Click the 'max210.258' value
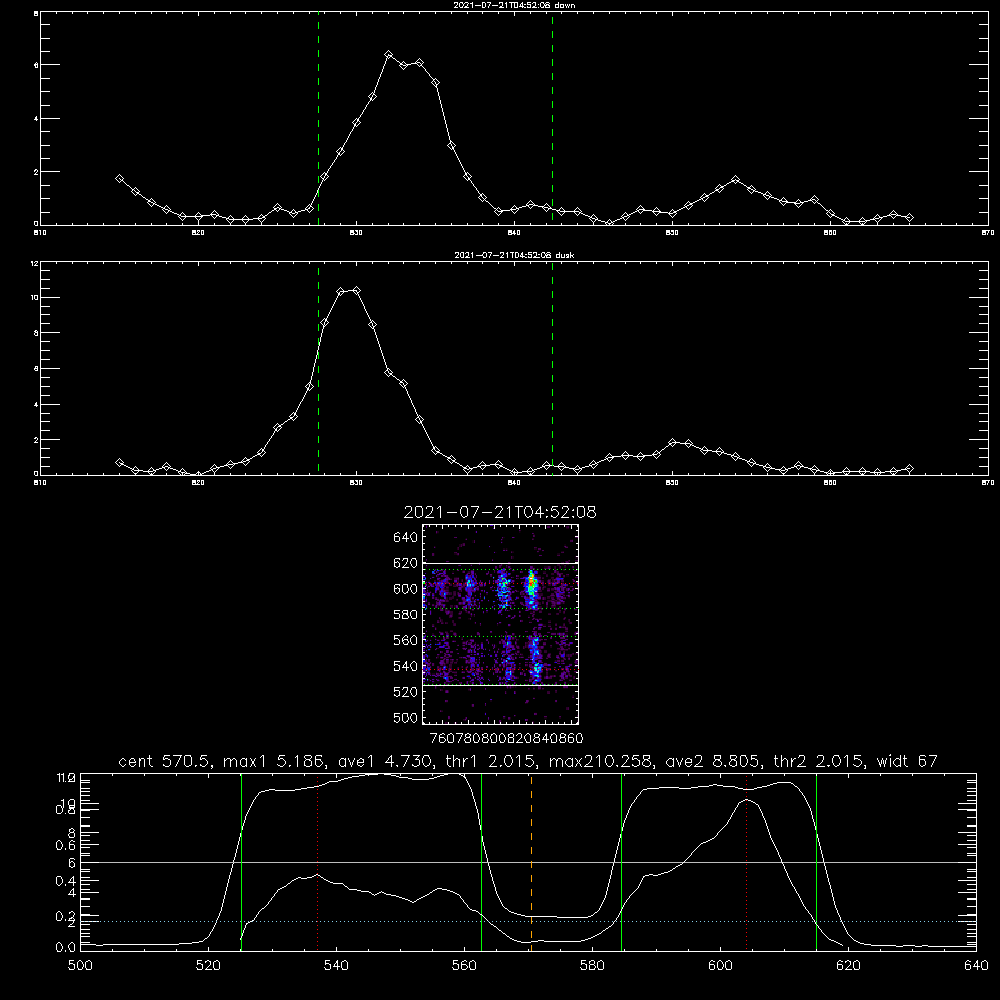The image size is (1000, 1000). point(603,761)
